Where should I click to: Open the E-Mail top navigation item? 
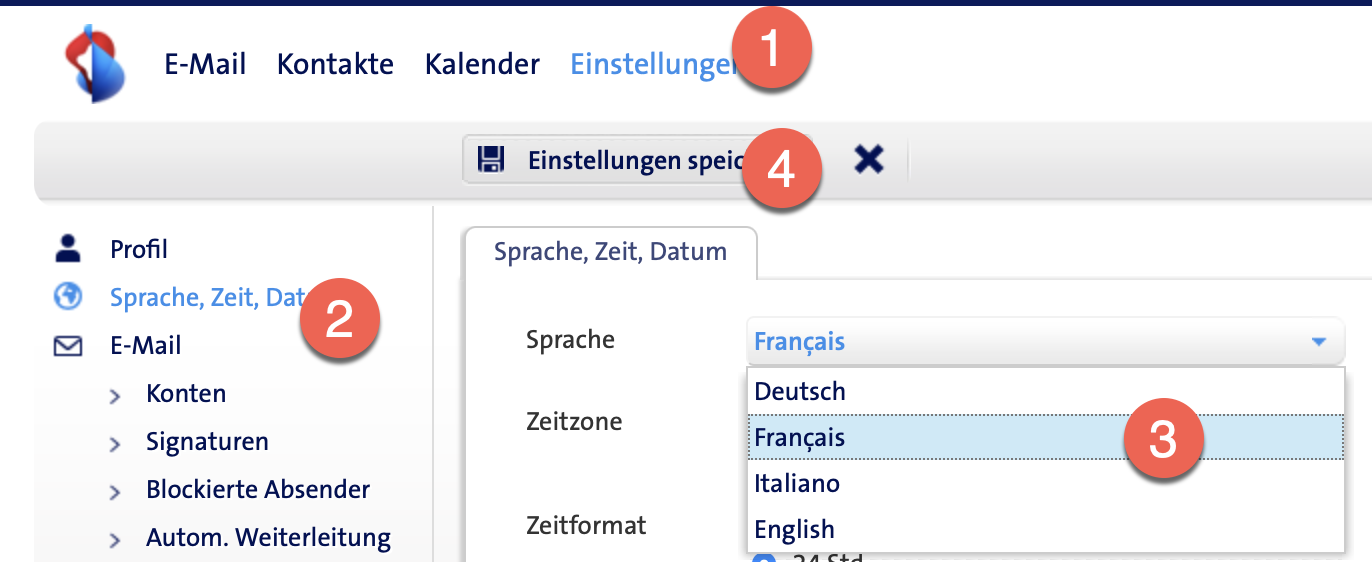point(205,64)
